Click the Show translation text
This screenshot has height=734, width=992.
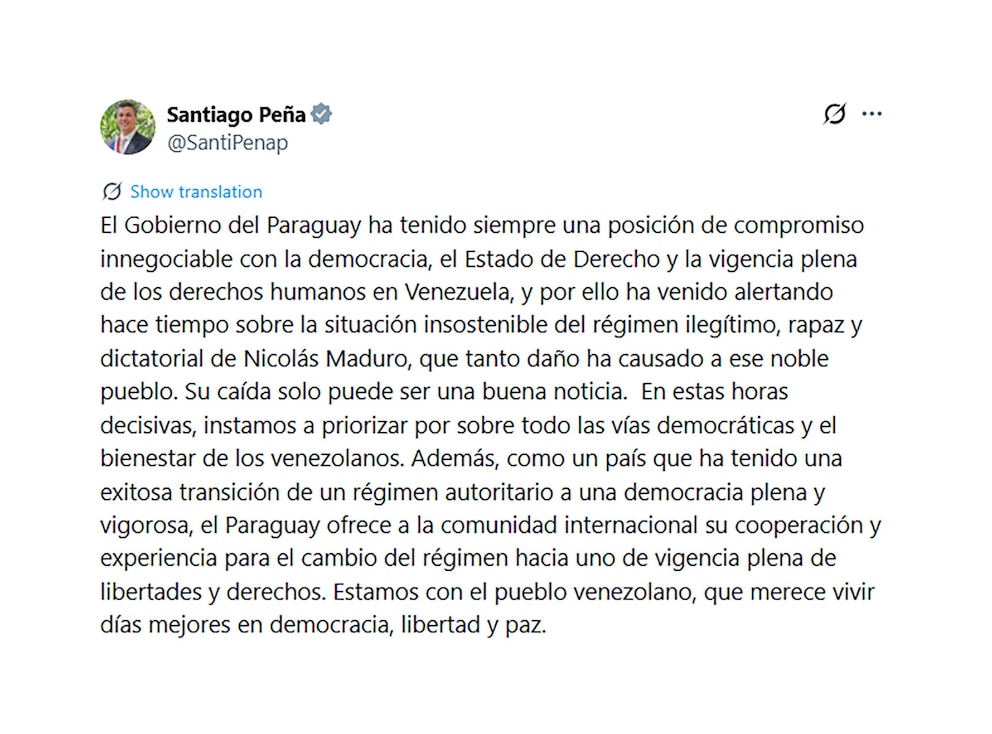196,191
